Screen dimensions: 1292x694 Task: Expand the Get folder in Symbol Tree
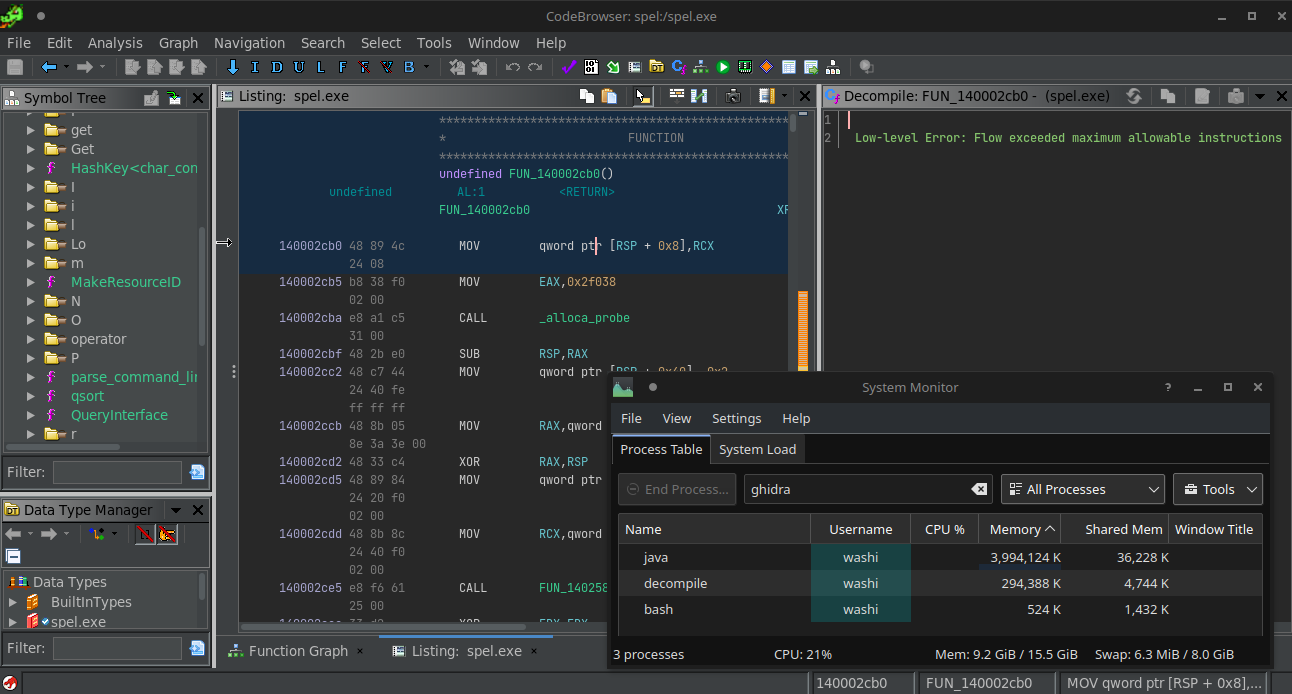click(30, 149)
